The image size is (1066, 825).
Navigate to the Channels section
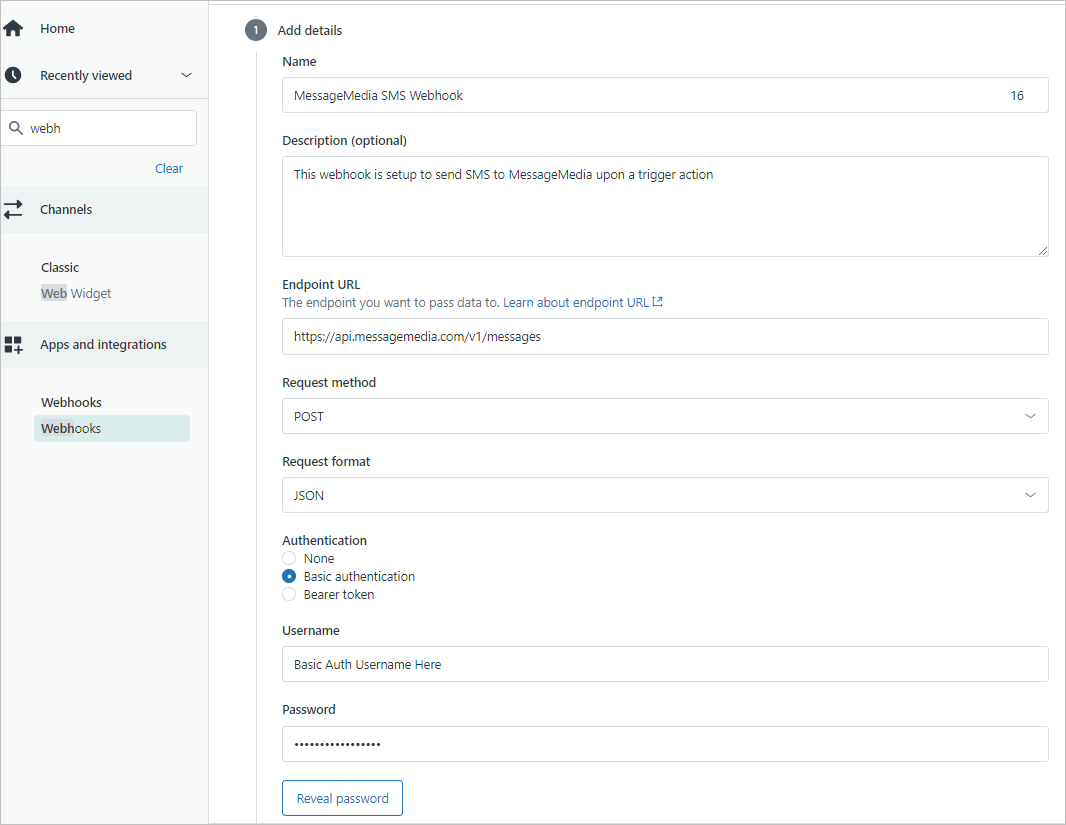(x=66, y=209)
